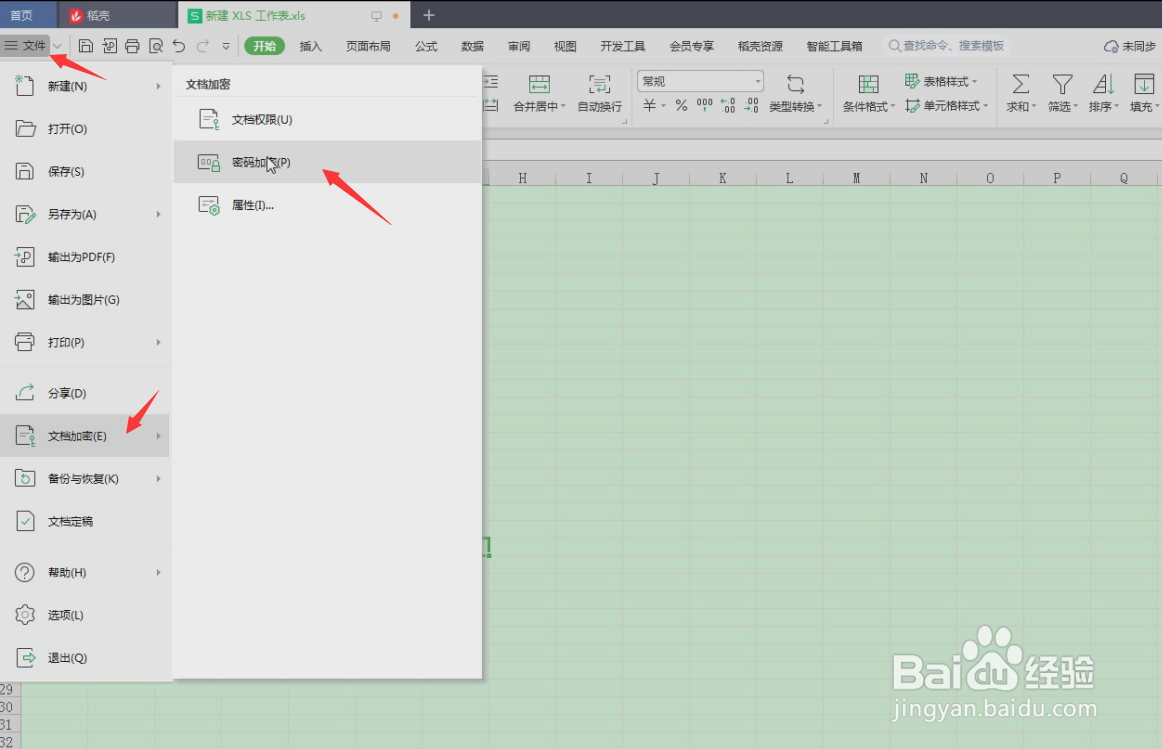This screenshot has width=1162, height=749.
Task: Click the currency ￥ format icon
Action: click(x=649, y=105)
